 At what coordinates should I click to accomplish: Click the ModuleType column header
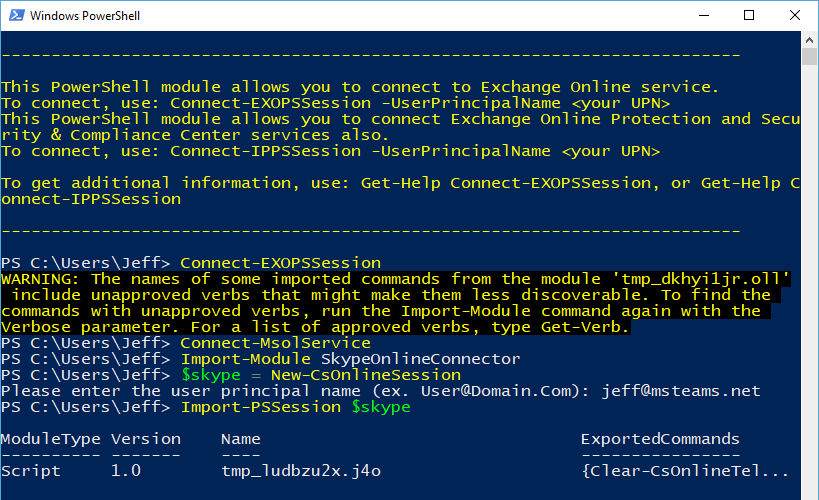51,439
